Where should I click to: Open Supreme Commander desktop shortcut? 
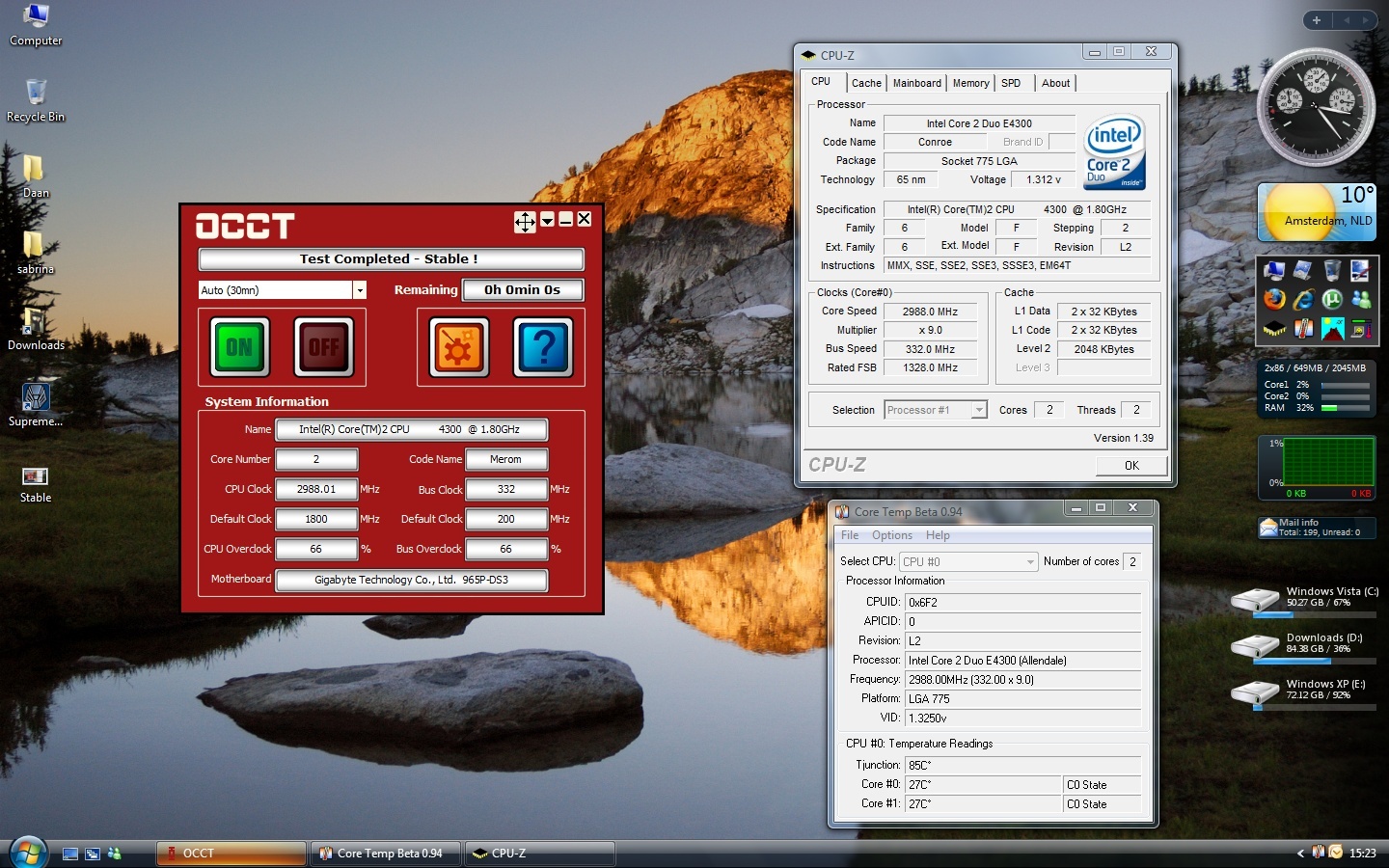click(x=36, y=405)
